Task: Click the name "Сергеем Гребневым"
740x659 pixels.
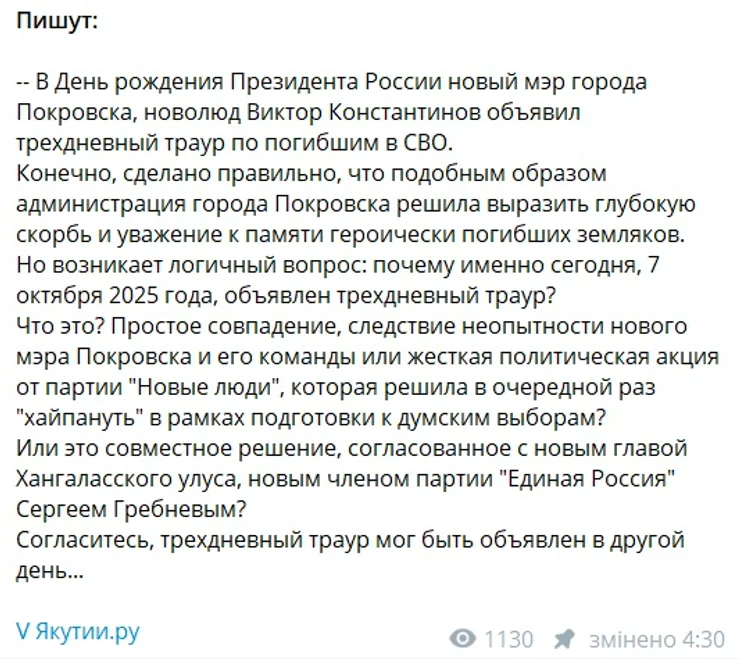Action: 131,509
